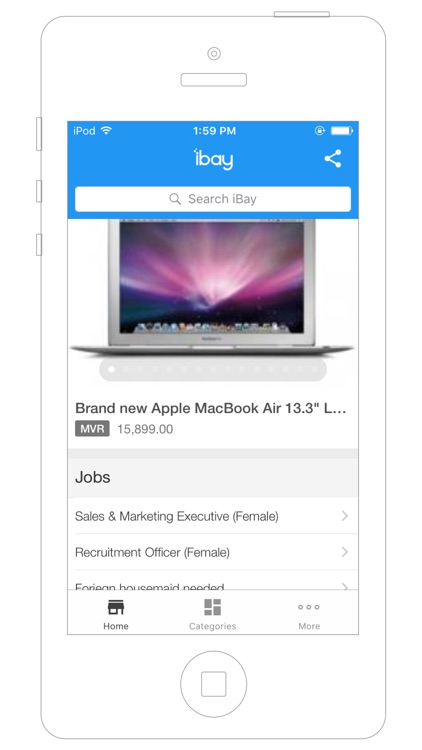Switch to the Categories tab label
The image size is (422, 750).
(212, 626)
